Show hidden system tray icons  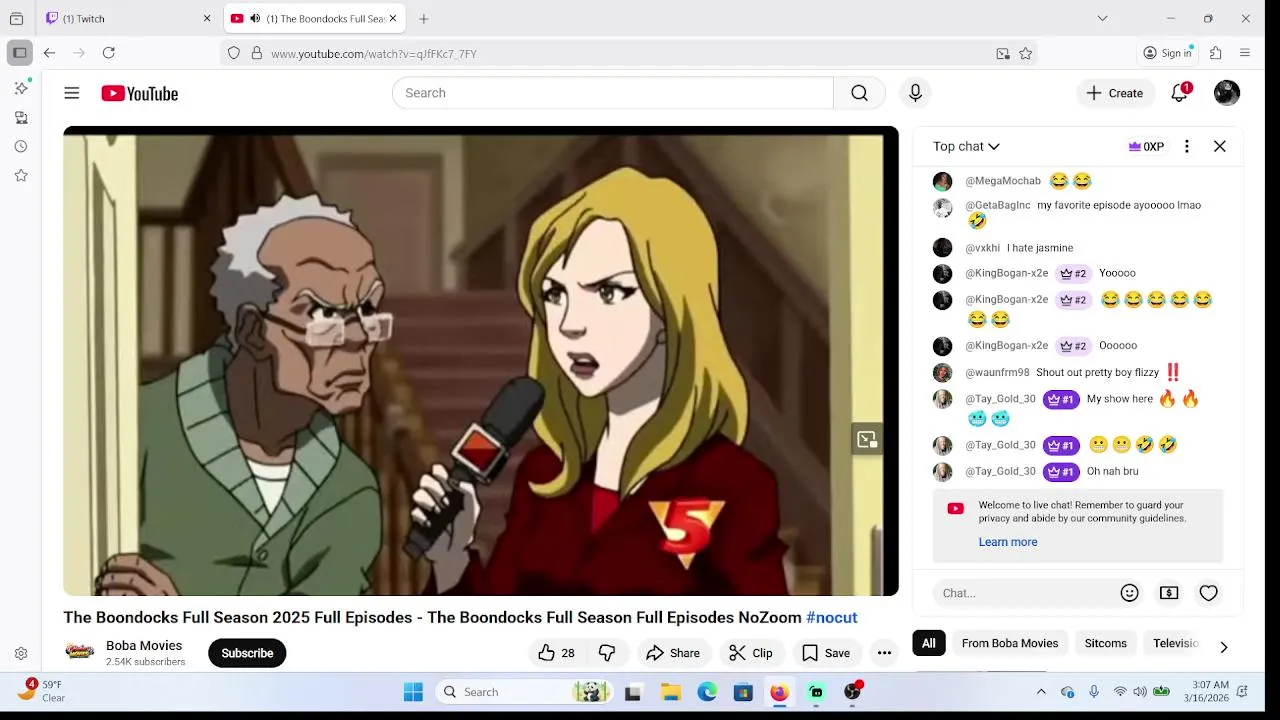pyautogui.click(x=1041, y=692)
